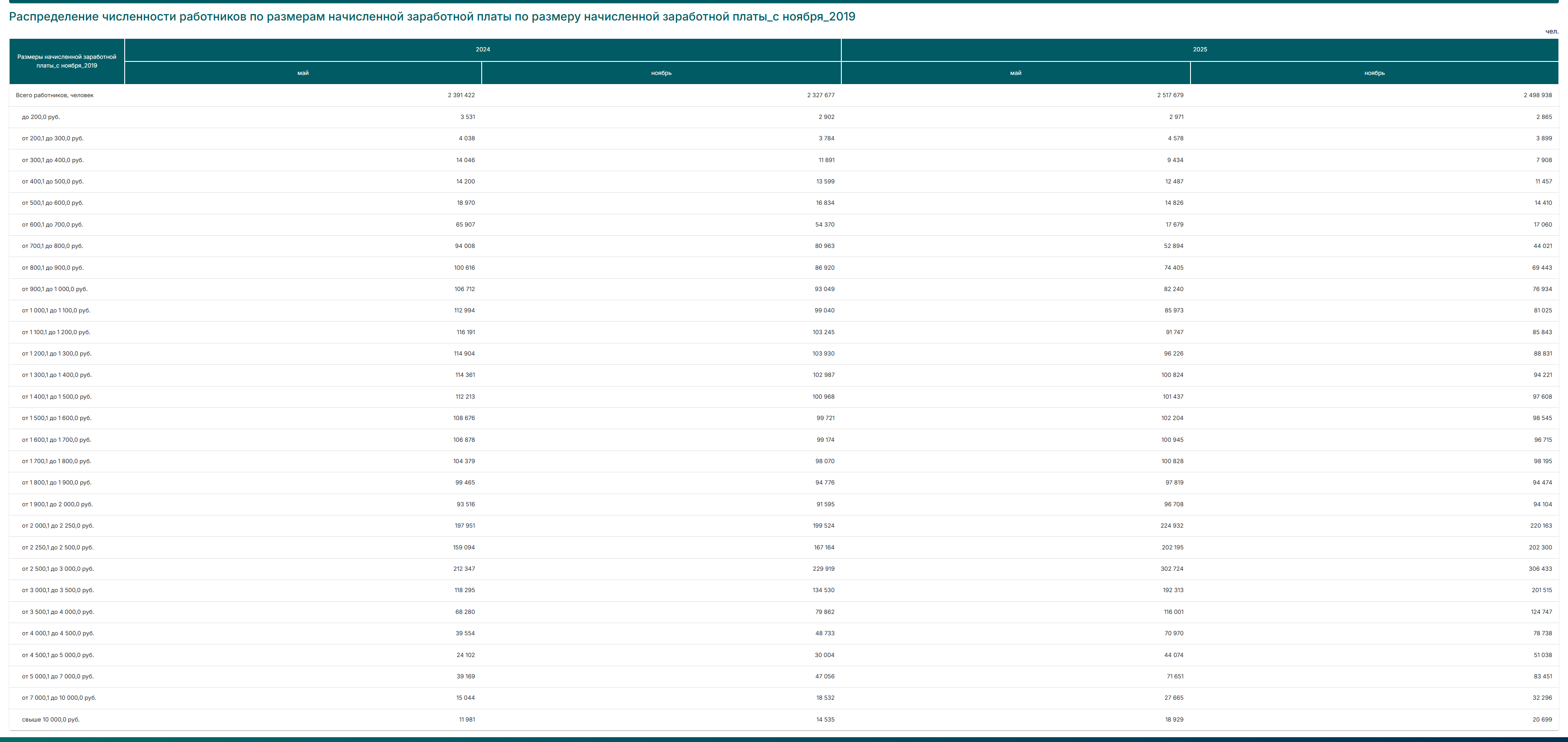The height and width of the screenshot is (742, 1568).
Task: Select the 'от 600,1 до 700,0 руб.' row label
Action: pyautogui.click(x=52, y=224)
